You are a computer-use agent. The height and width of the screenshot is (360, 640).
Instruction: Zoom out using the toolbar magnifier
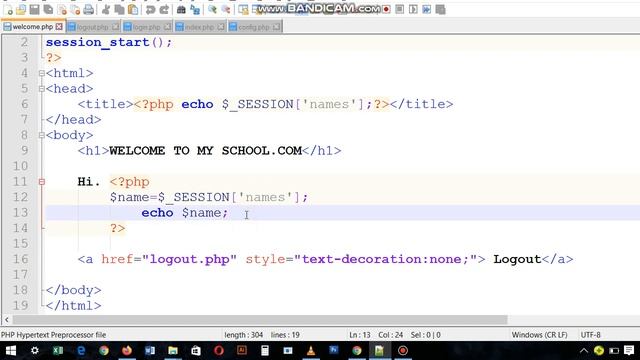226,9
